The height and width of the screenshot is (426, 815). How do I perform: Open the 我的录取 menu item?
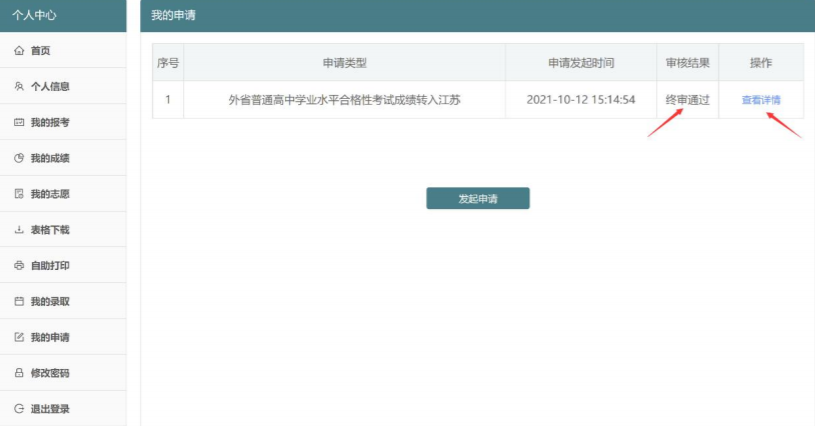49,301
